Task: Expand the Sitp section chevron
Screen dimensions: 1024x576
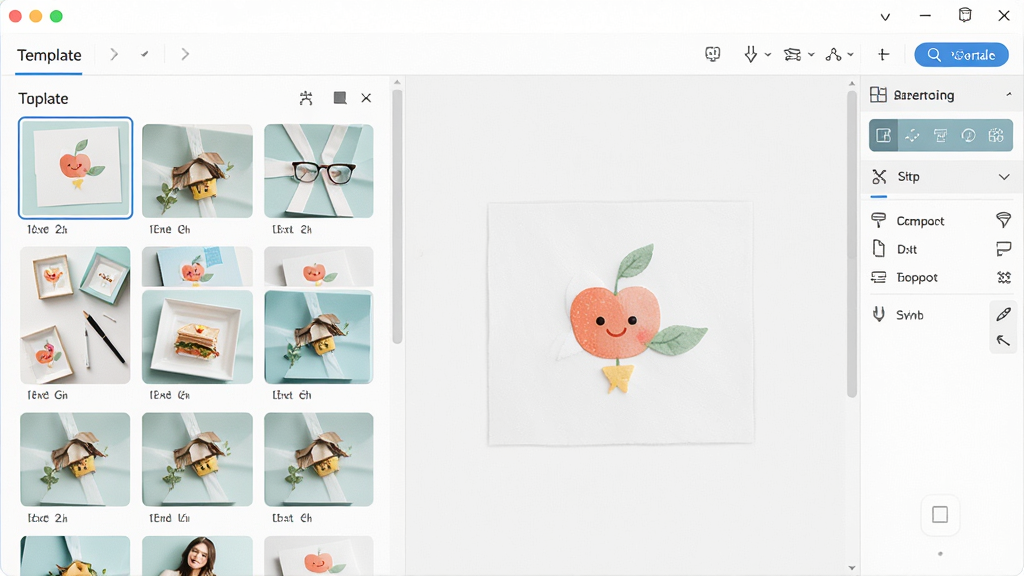Action: pos(1004,177)
